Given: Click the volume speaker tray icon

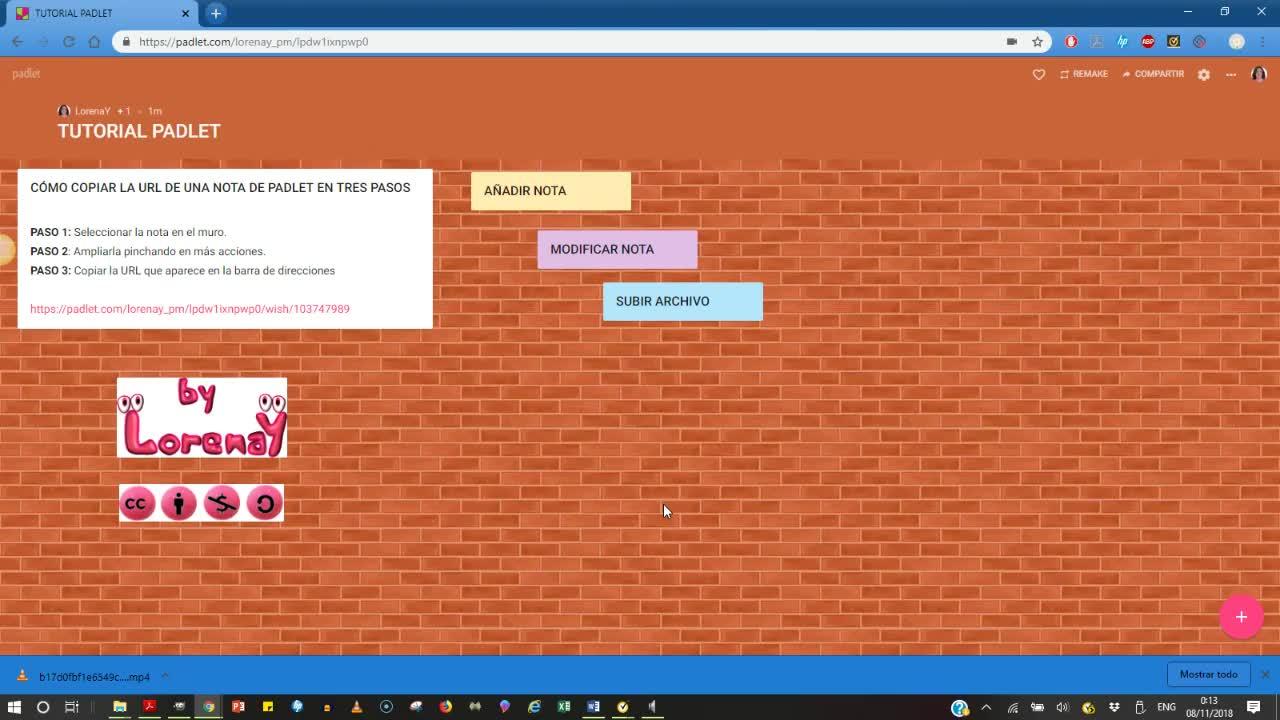Looking at the screenshot, I should coord(1063,707).
